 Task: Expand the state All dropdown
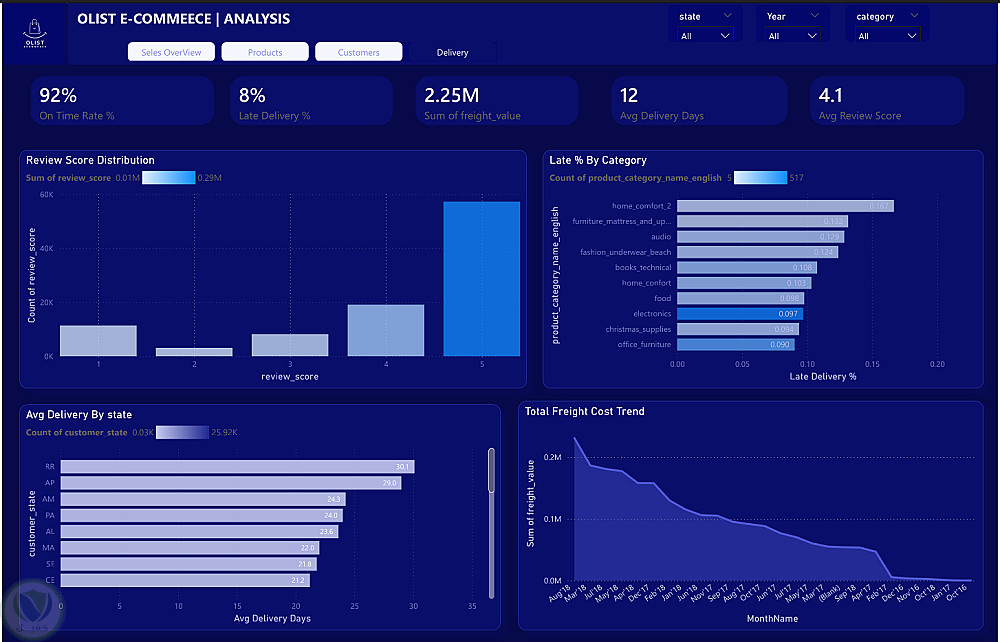(705, 36)
